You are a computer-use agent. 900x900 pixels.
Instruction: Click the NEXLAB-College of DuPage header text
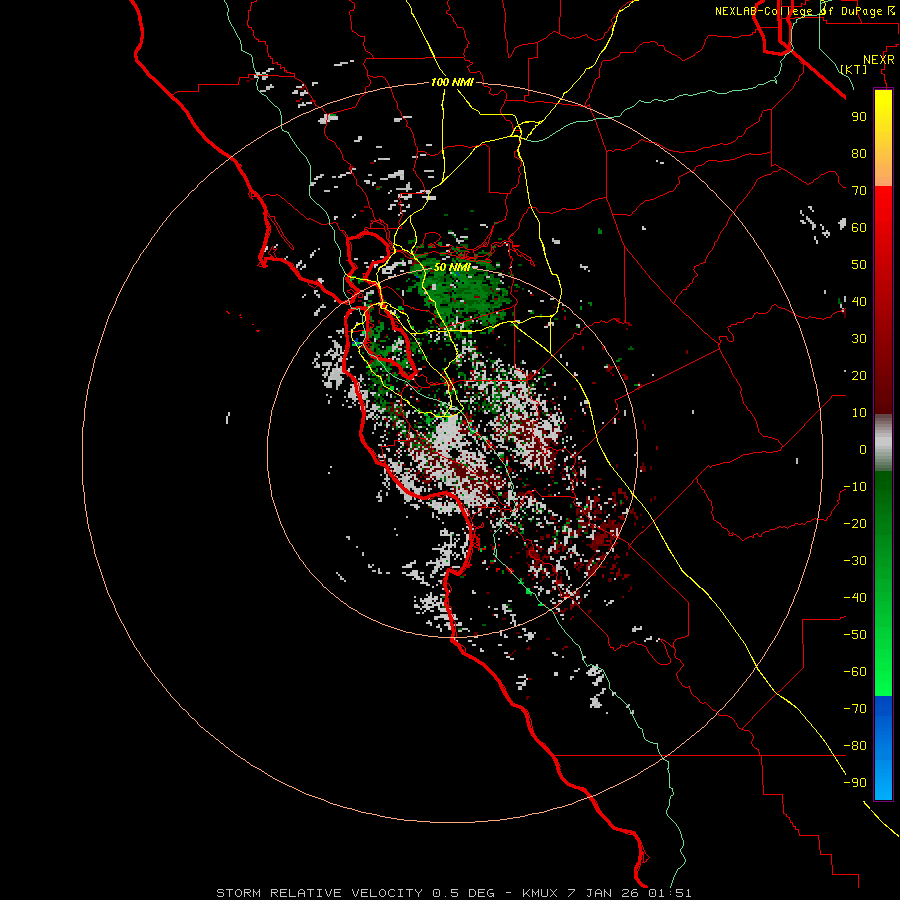pos(804,11)
